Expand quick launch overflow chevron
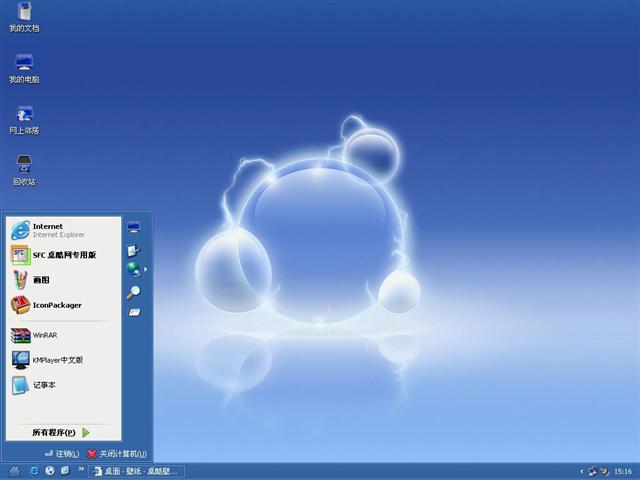Screen dimensions: 640x480 point(81,469)
